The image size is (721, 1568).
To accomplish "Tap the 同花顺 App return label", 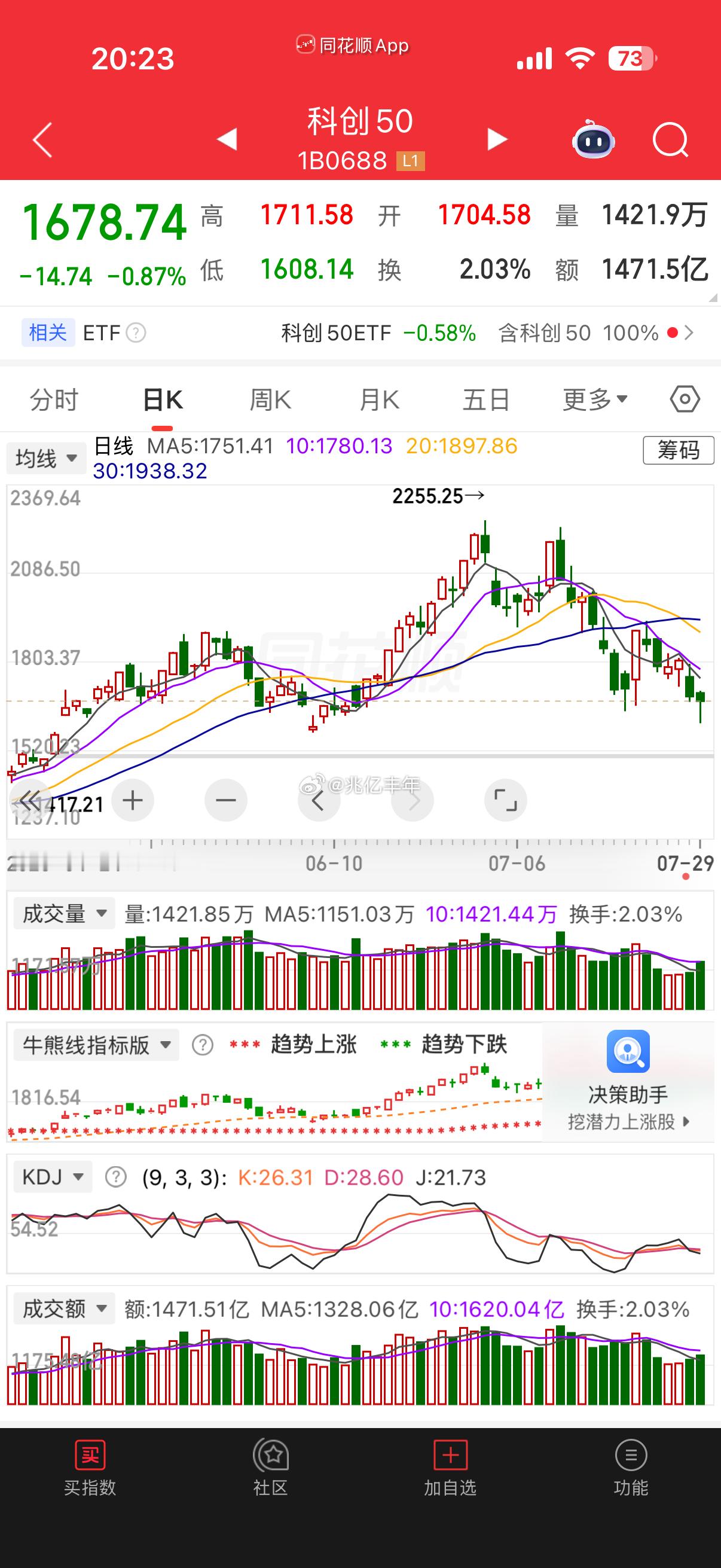I will [353, 45].
